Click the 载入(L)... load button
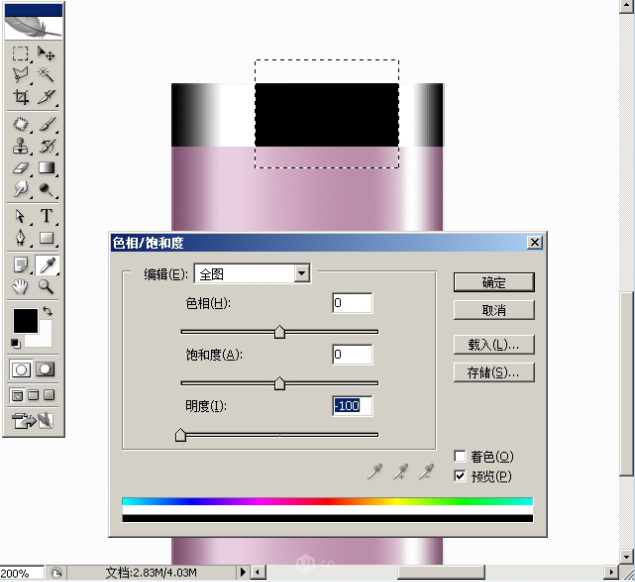Image resolution: width=635 pixels, height=582 pixels. click(493, 345)
